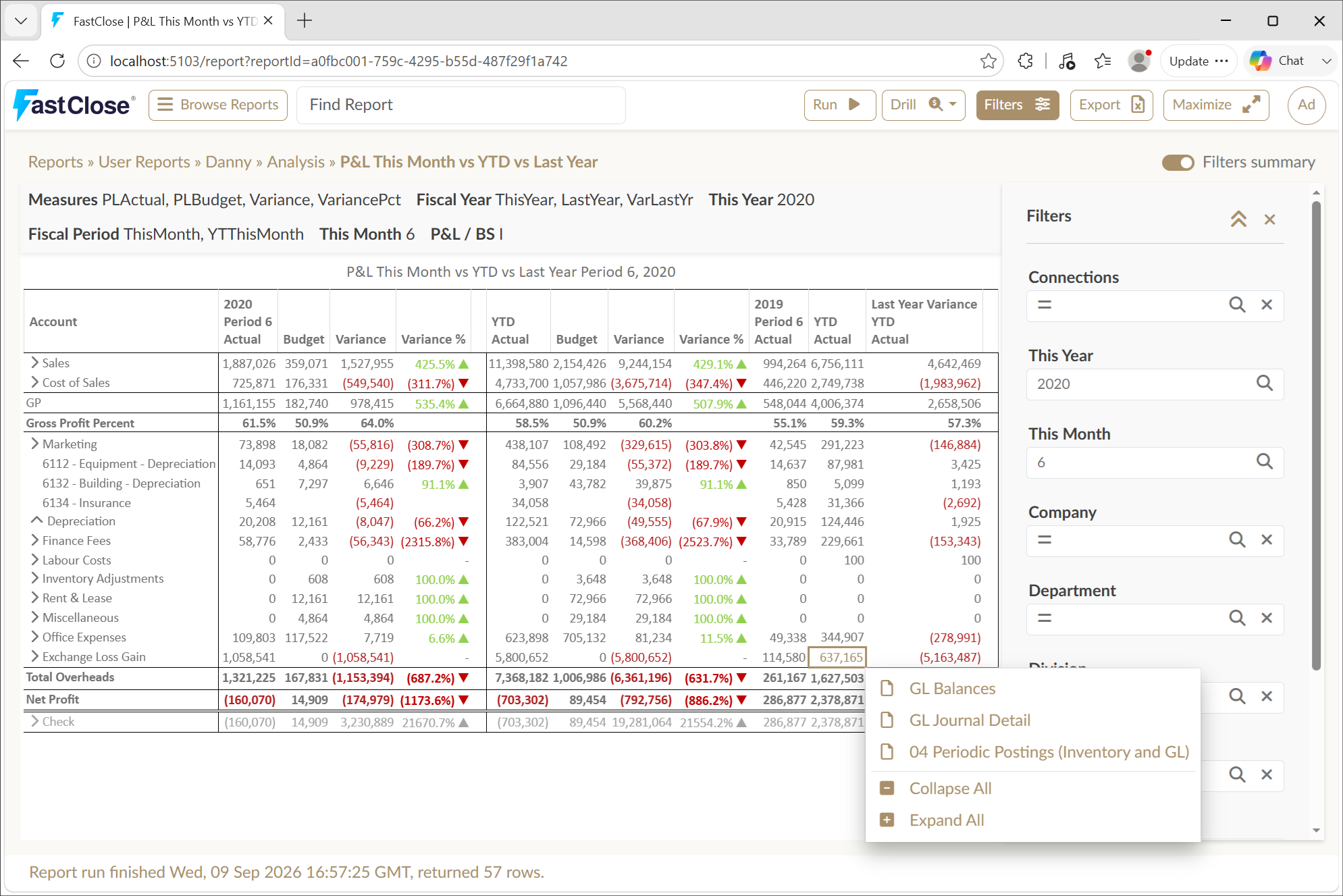Open the Drill dropdown
Screen dimensions: 1343x896
click(x=923, y=105)
